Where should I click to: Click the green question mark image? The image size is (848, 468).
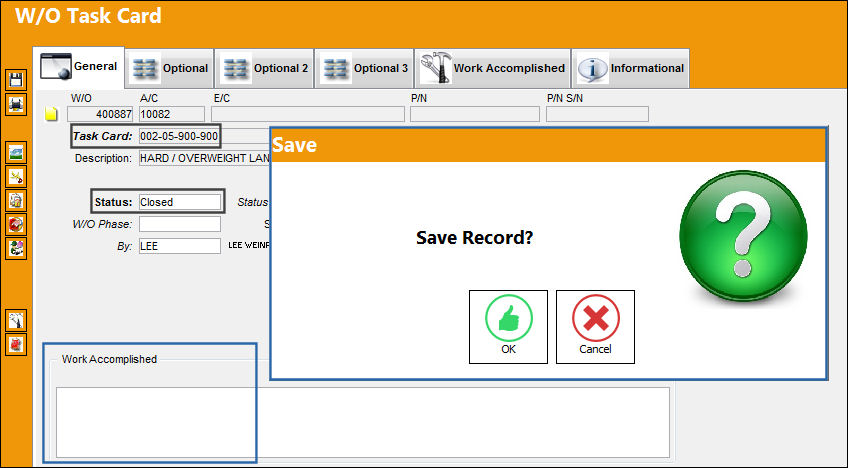[x=743, y=236]
